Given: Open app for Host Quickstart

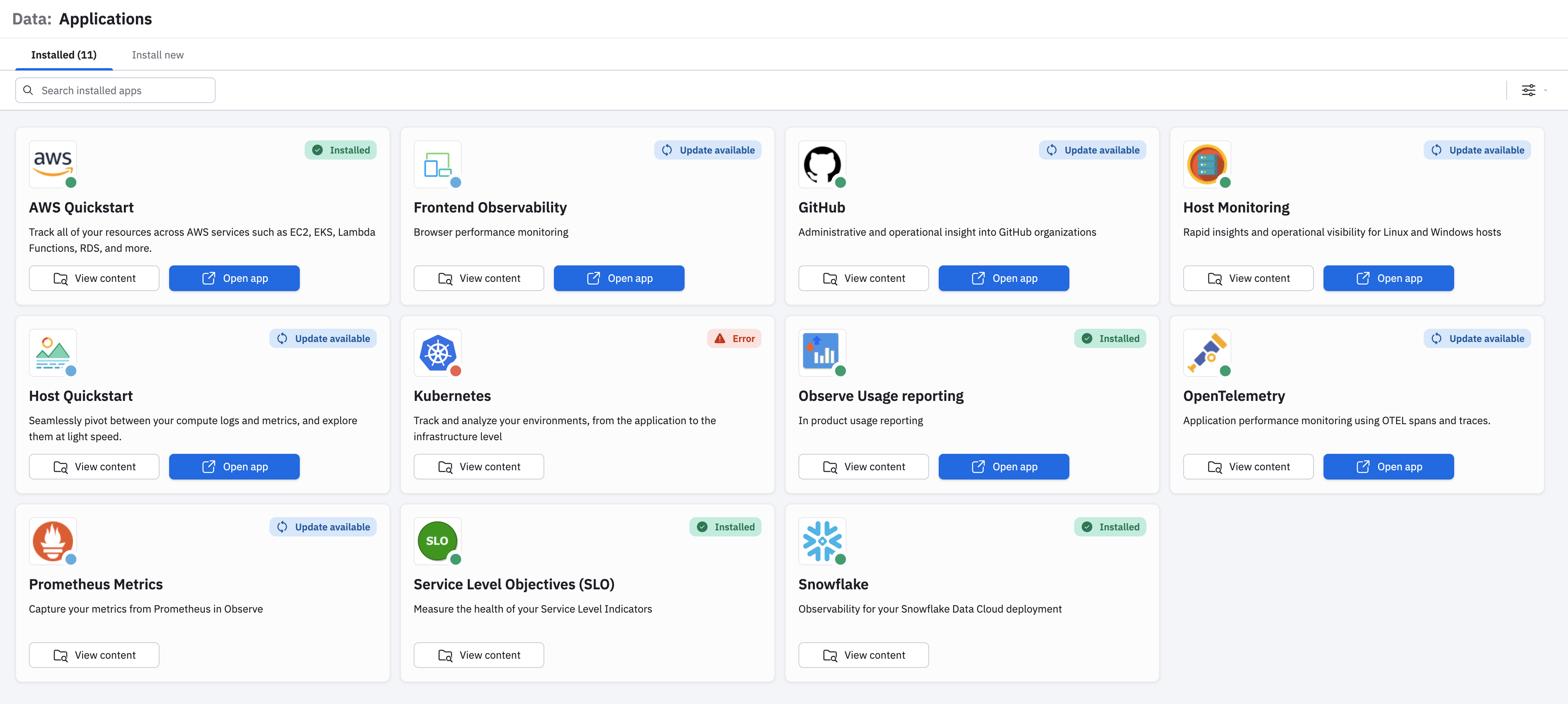Looking at the screenshot, I should pos(234,467).
